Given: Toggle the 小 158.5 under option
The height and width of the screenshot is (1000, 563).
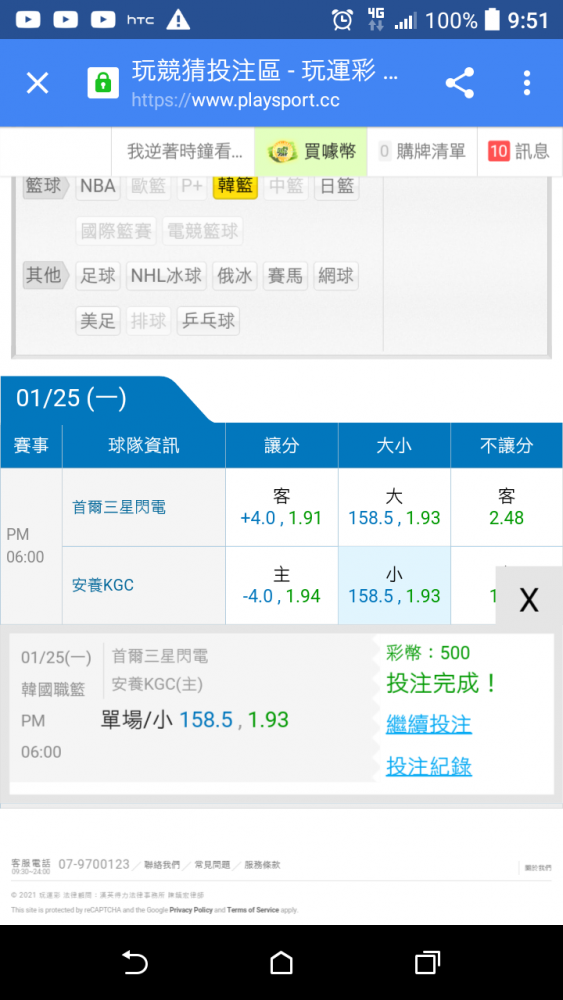Looking at the screenshot, I should (394, 585).
